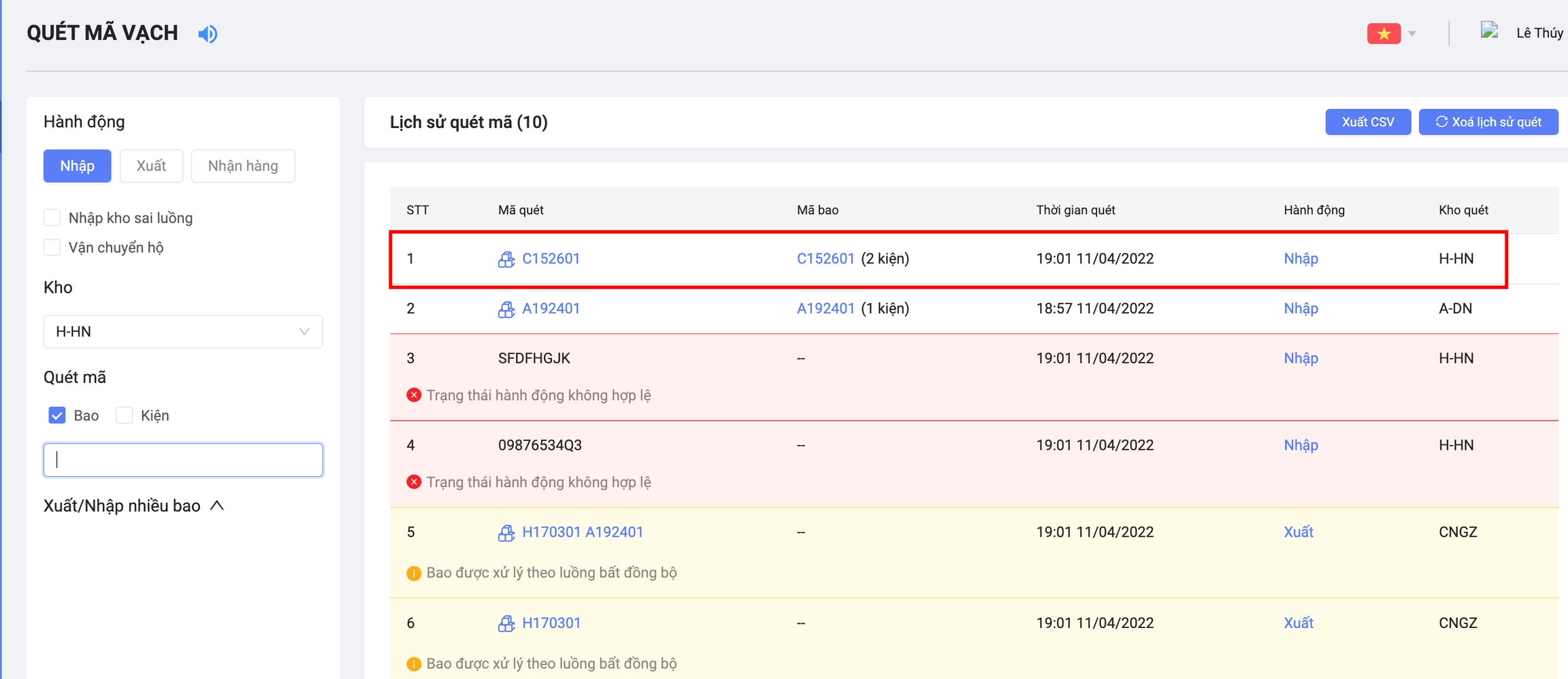Focus the scan code input field

pyautogui.click(x=183, y=460)
